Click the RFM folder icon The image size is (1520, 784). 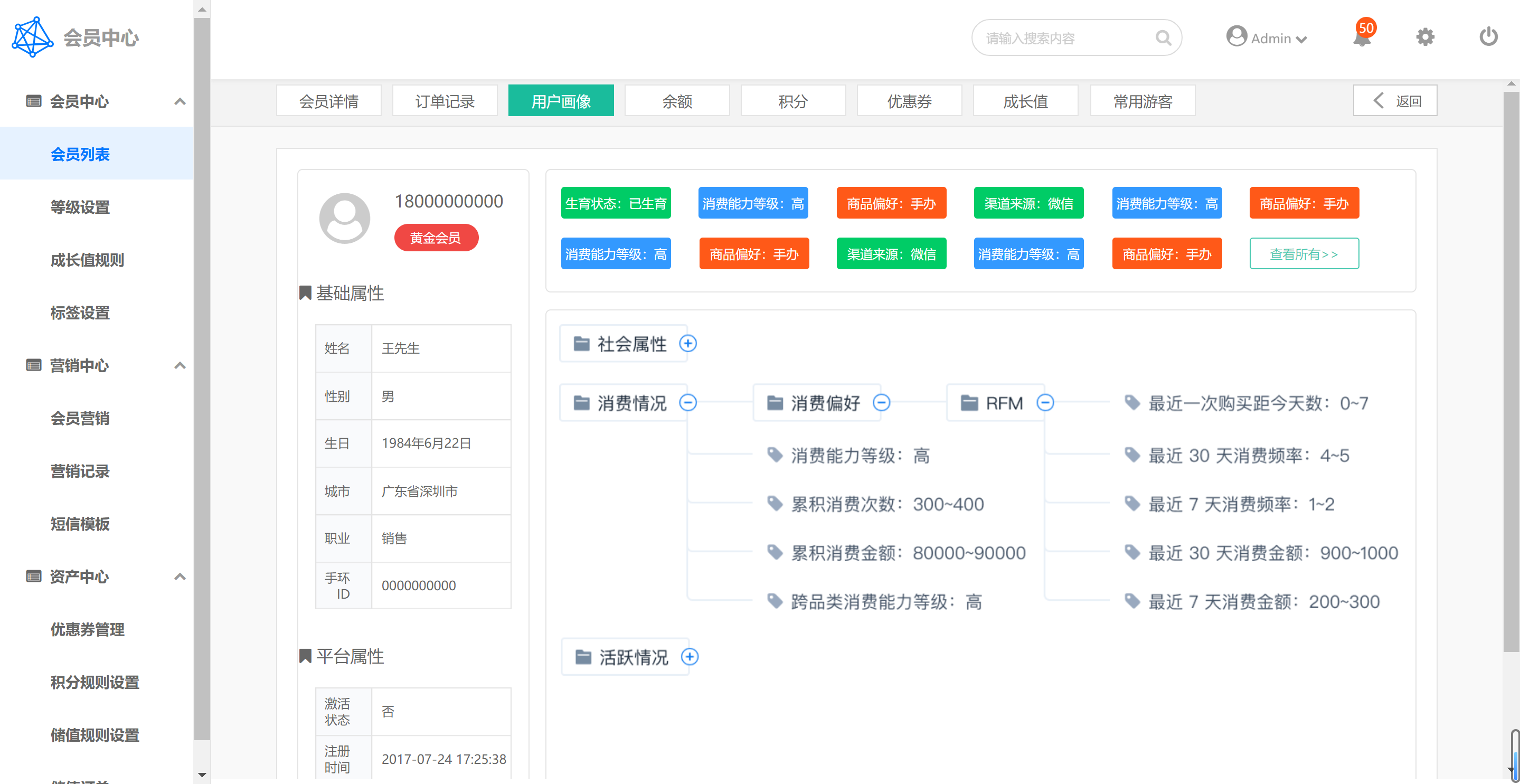969,403
